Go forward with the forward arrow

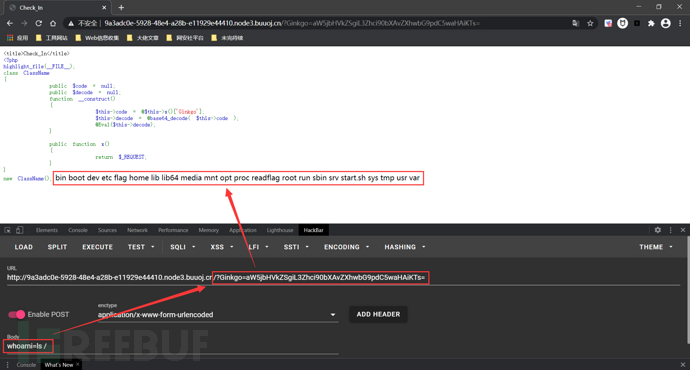[24, 23]
